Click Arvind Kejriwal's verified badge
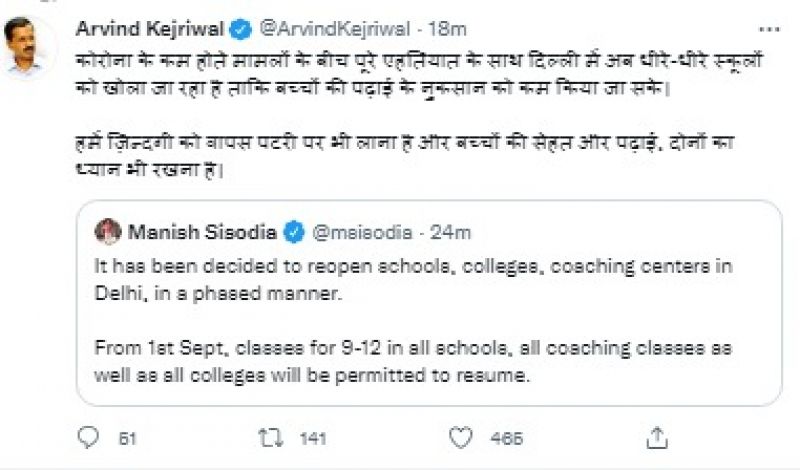The image size is (800, 470). coord(240,27)
